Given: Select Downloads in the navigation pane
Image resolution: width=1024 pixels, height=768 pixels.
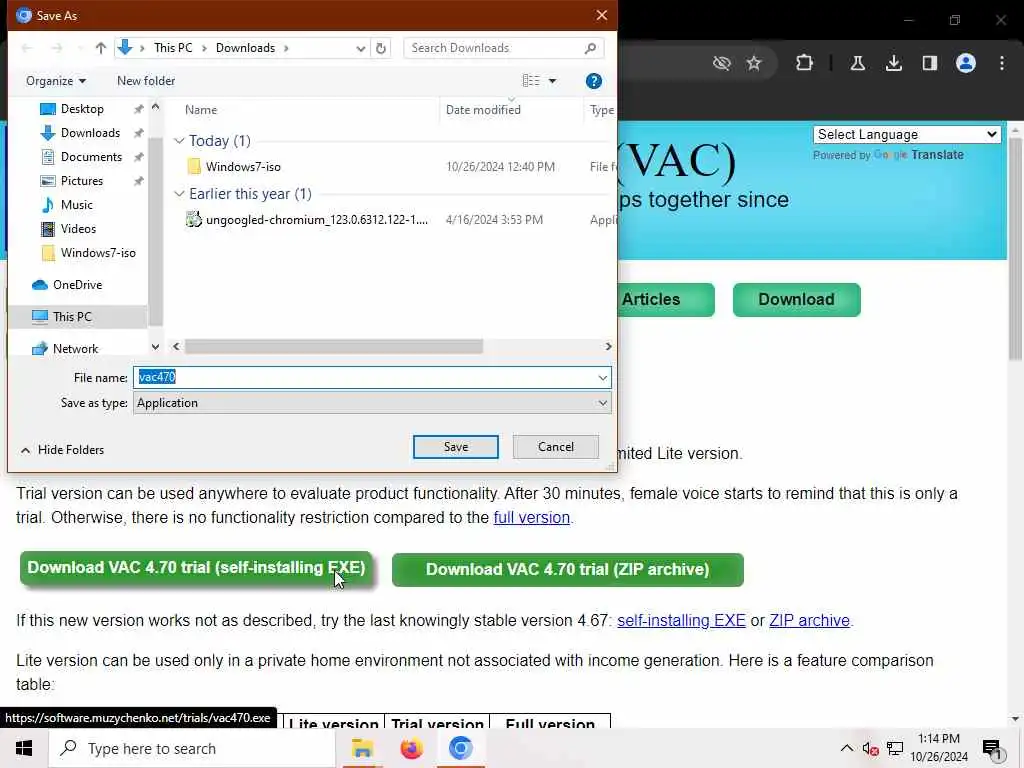Looking at the screenshot, I should coord(90,133).
